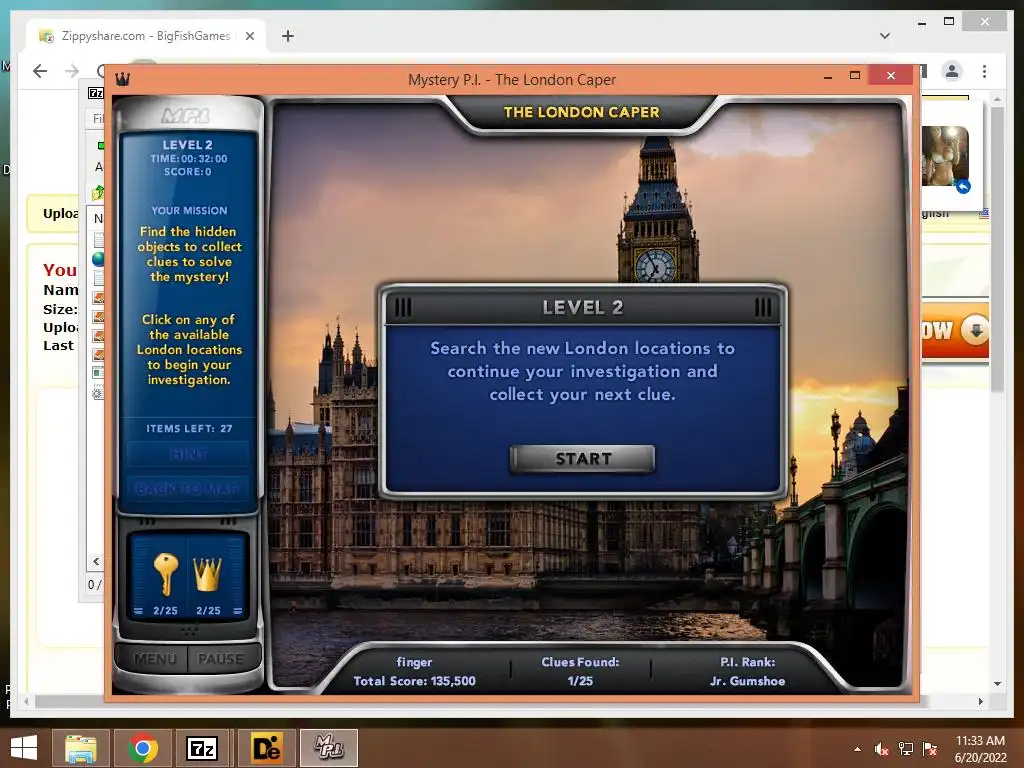Open the Chrome profile avatar
This screenshot has height=768, width=1024.
tap(952, 71)
